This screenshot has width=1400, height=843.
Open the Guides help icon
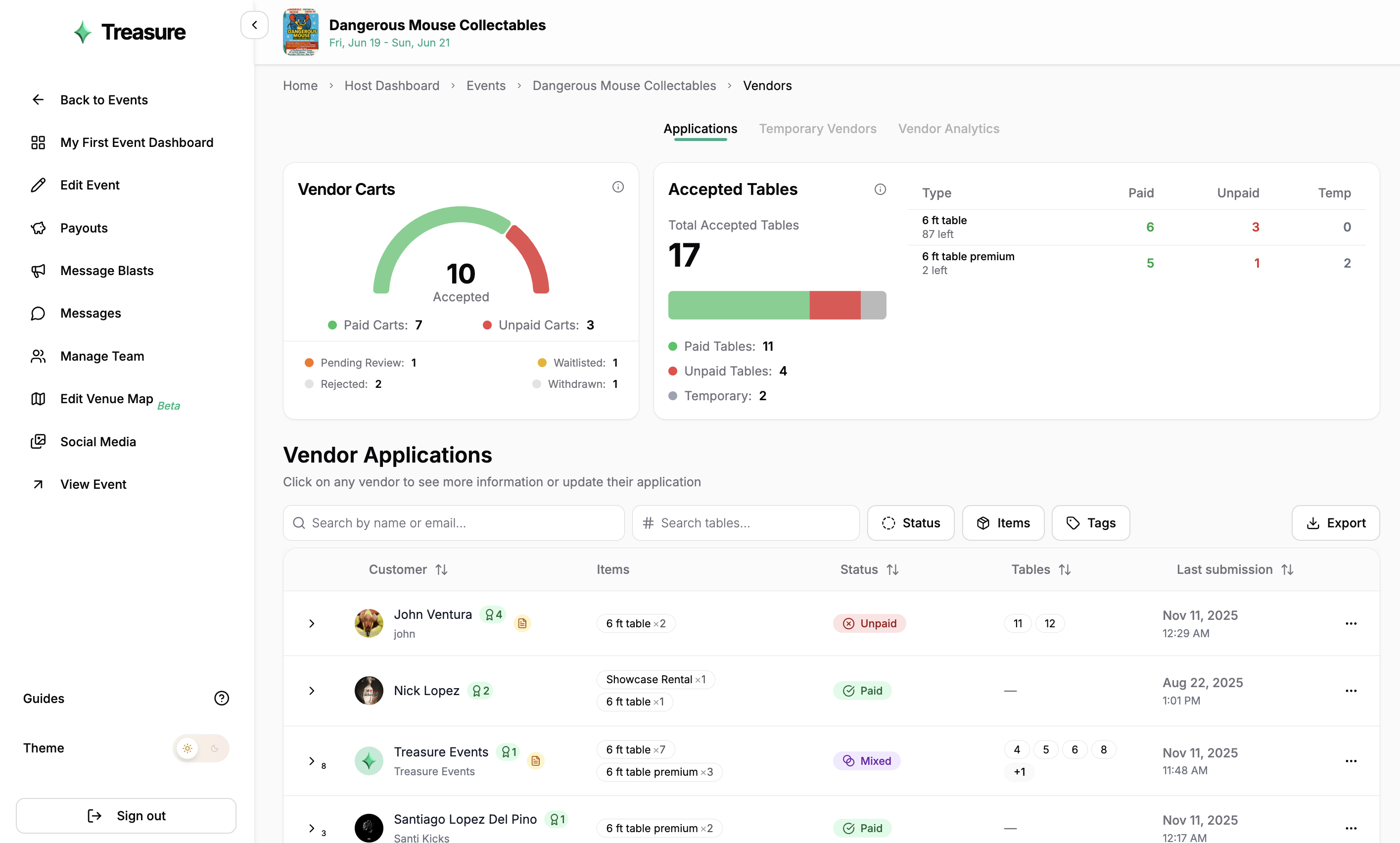(221, 698)
